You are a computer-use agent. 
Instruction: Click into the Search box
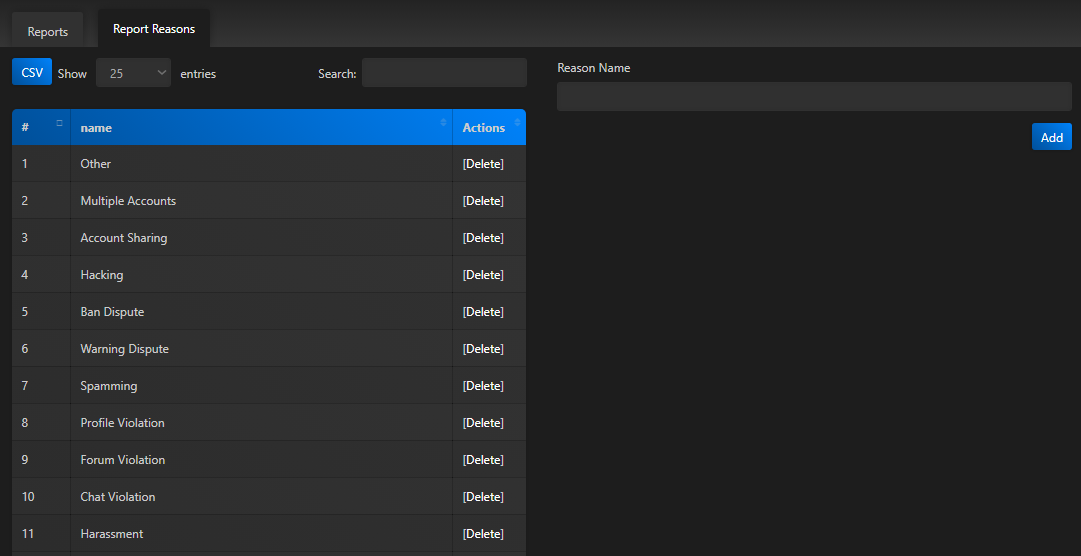443,73
